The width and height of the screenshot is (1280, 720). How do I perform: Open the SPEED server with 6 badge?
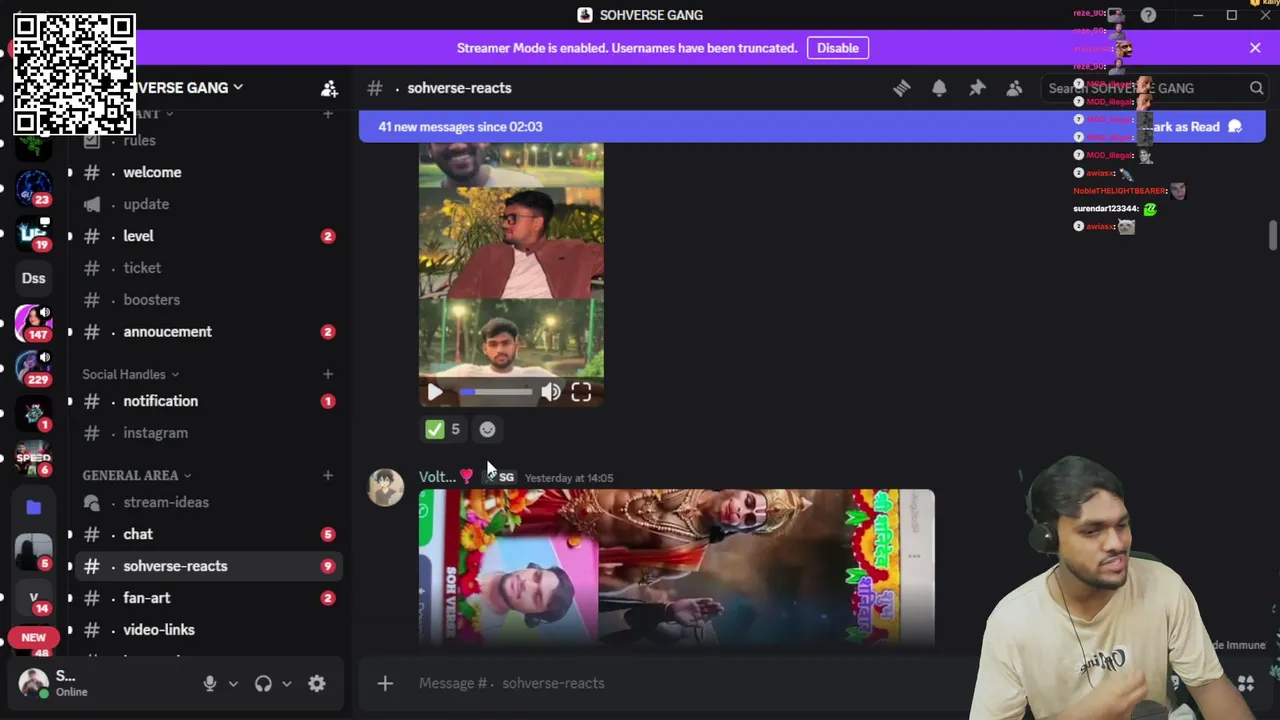(34, 458)
